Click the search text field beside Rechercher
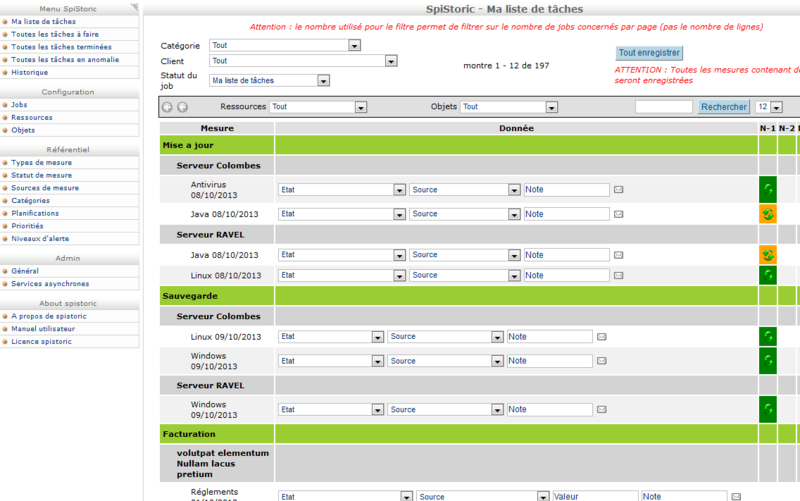The width and height of the screenshot is (800, 501). (663, 107)
